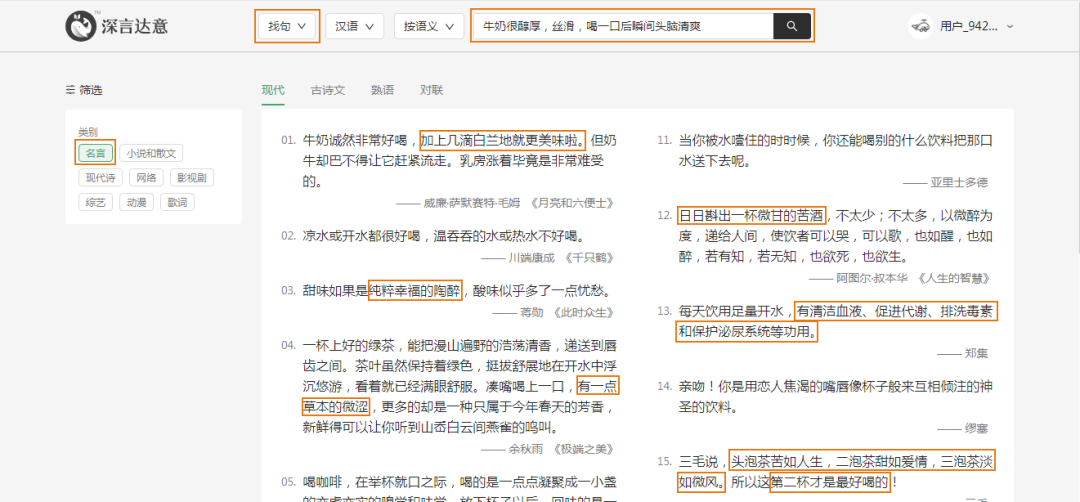Click author 余秋雨

click(526, 449)
